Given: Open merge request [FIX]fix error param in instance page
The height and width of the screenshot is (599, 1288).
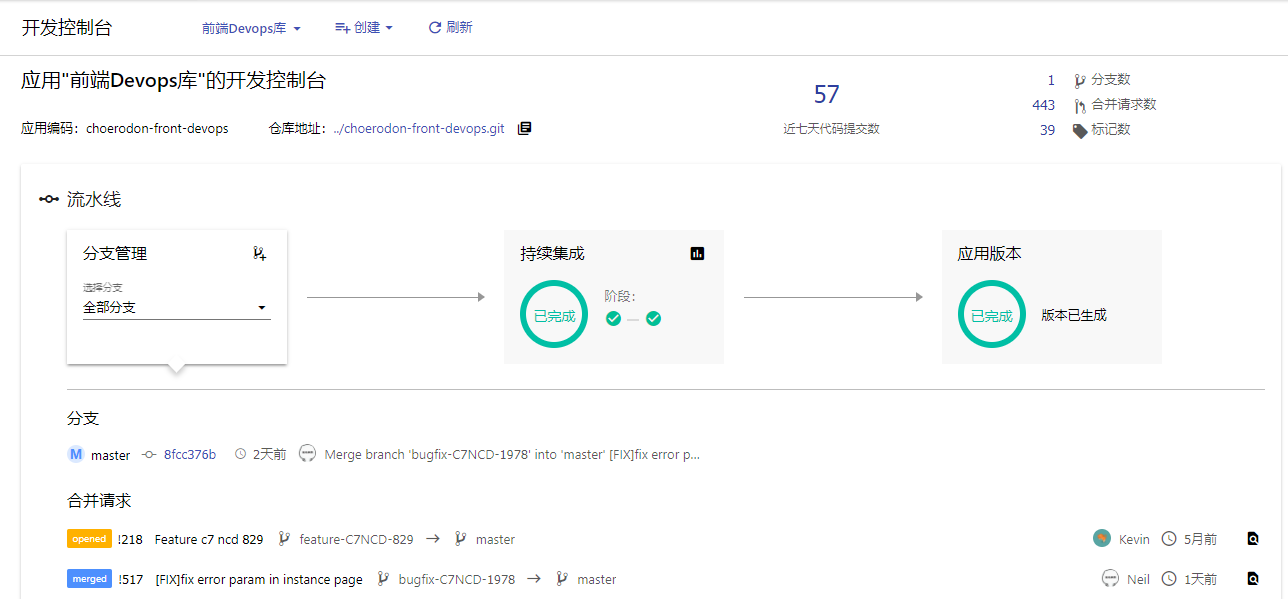Looking at the screenshot, I should pyautogui.click(x=259, y=579).
